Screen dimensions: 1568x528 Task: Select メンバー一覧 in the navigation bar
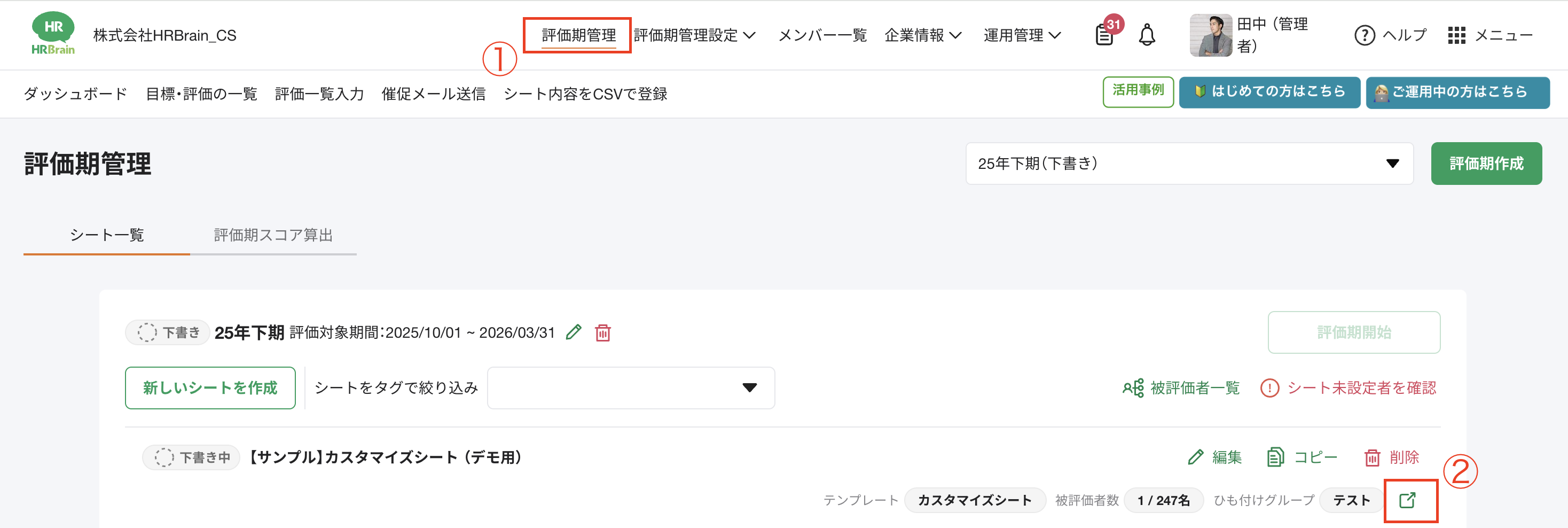point(823,35)
